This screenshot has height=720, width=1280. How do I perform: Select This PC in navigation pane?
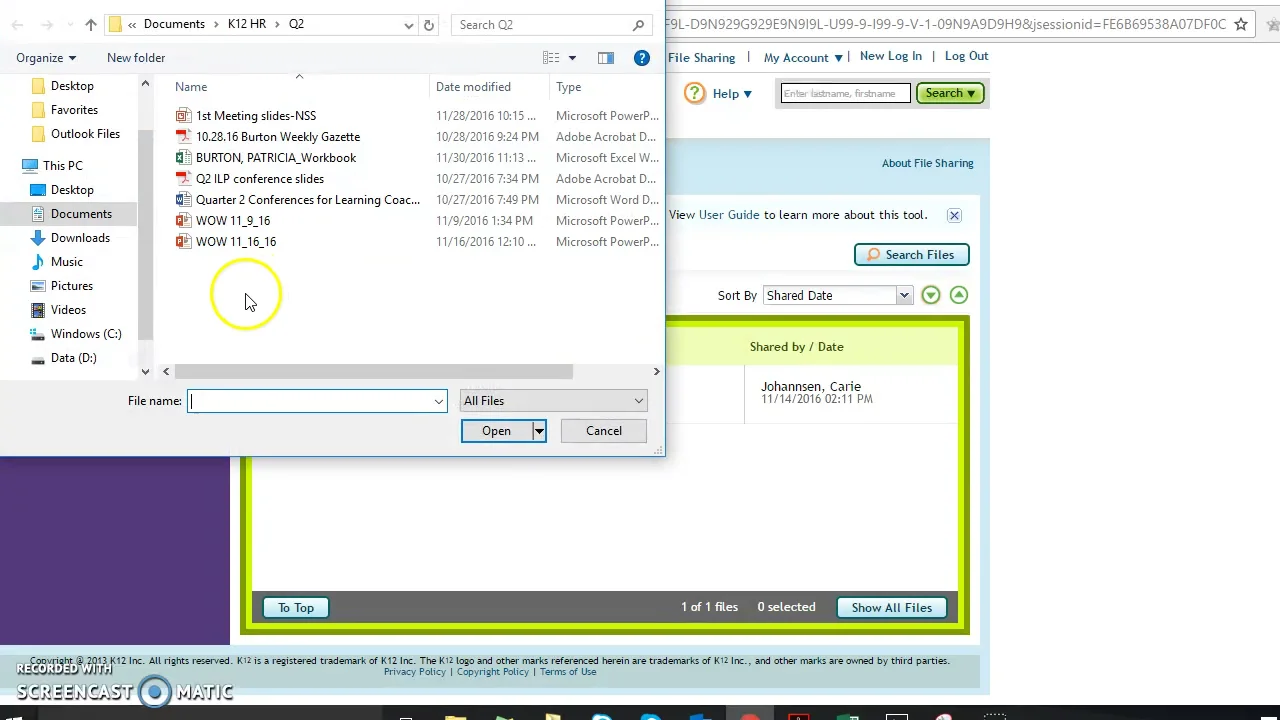pyautogui.click(x=62, y=166)
